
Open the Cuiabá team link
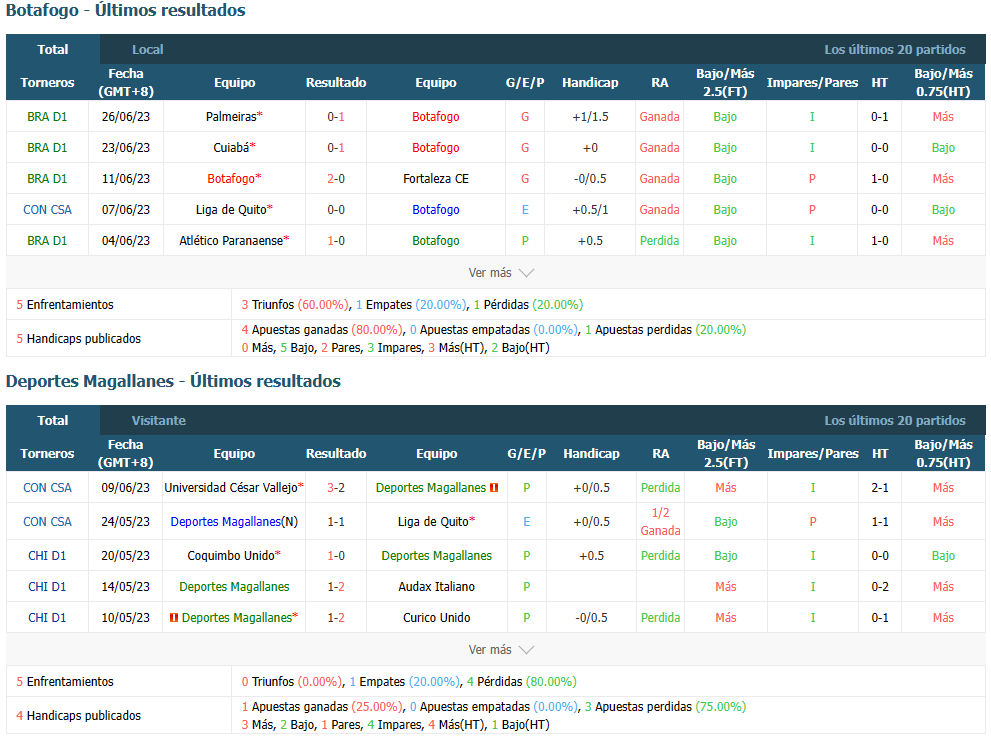pyautogui.click(x=231, y=147)
